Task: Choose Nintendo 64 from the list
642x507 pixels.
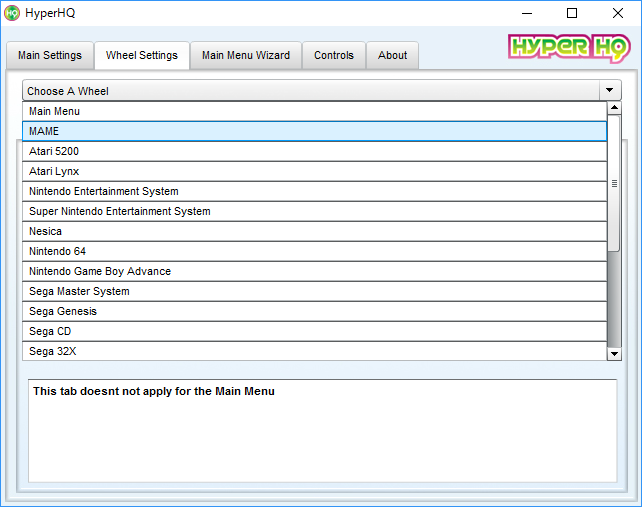Action: click(314, 252)
